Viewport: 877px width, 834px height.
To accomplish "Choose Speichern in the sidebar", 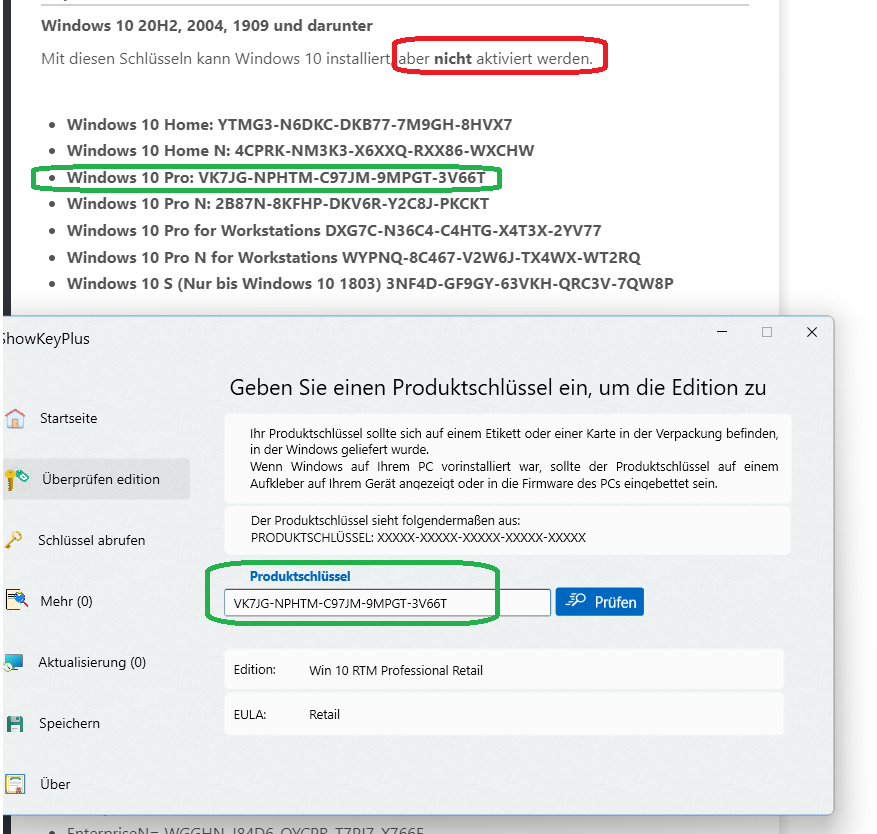I will click(69, 723).
